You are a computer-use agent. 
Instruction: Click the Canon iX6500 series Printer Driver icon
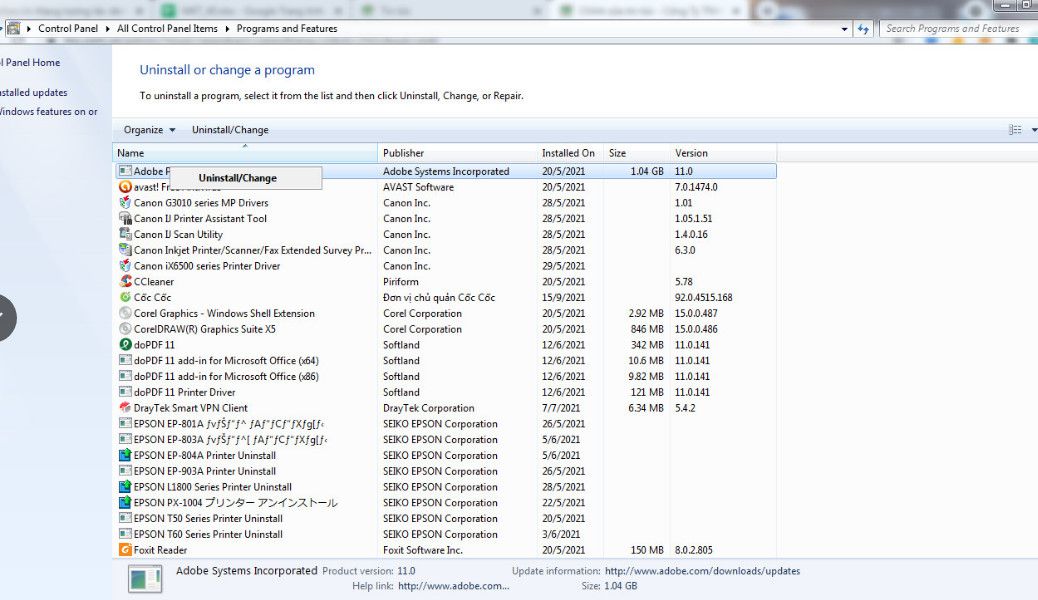click(x=125, y=266)
